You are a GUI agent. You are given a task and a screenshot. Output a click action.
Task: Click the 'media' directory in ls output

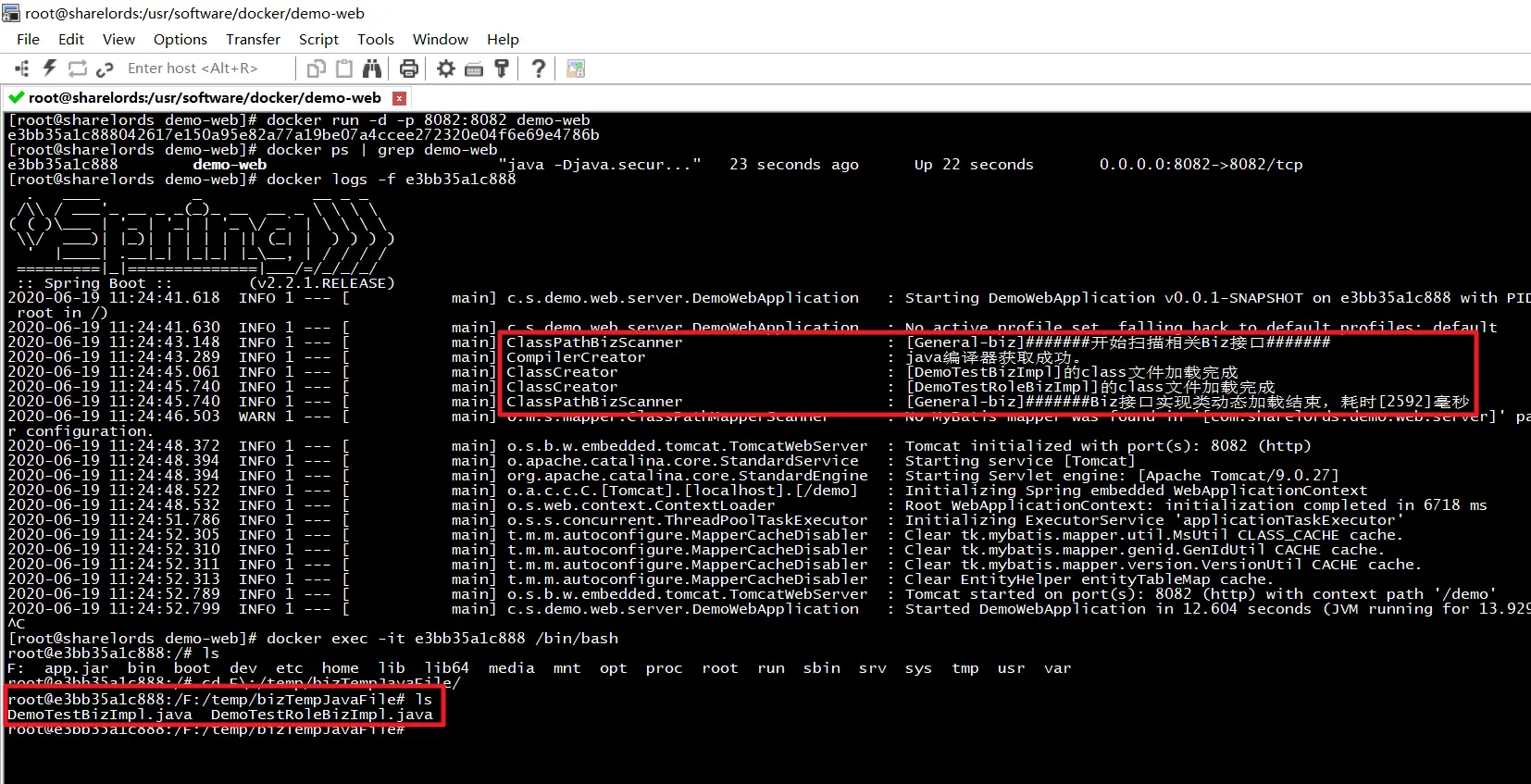point(511,668)
